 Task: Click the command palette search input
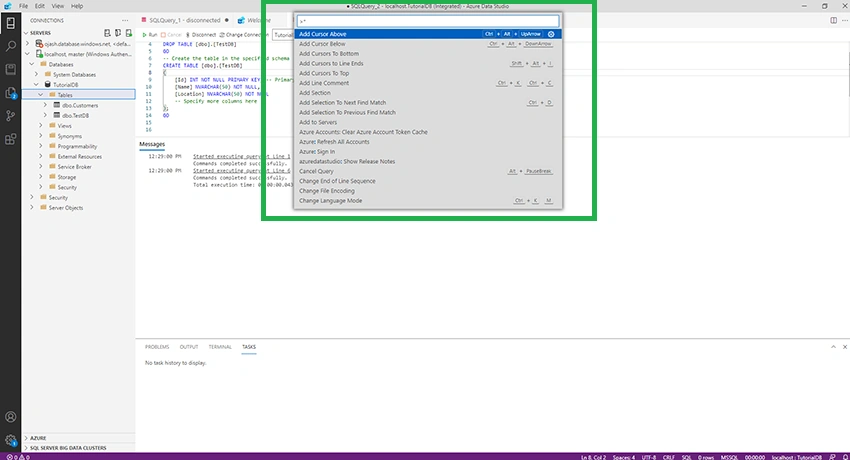[x=427, y=21]
